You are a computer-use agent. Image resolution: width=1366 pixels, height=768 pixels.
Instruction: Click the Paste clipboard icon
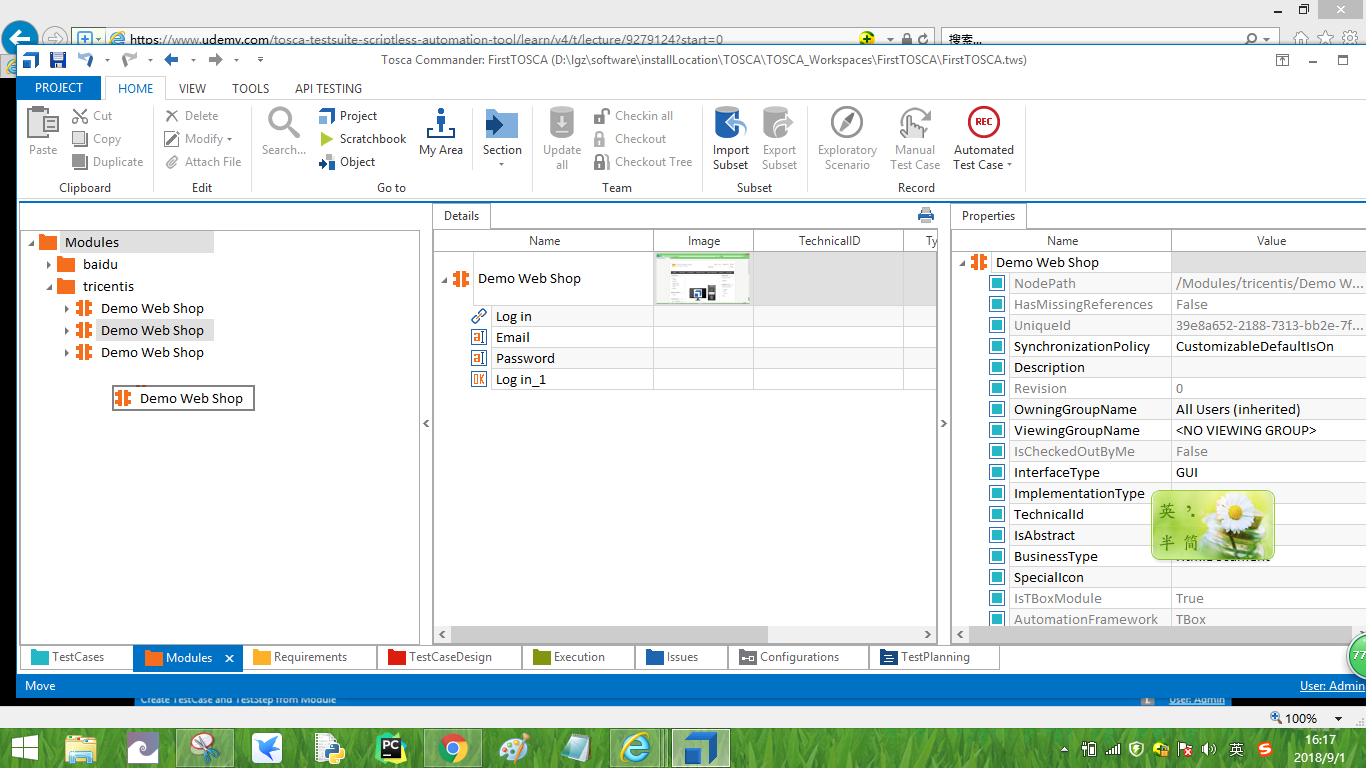[43, 124]
